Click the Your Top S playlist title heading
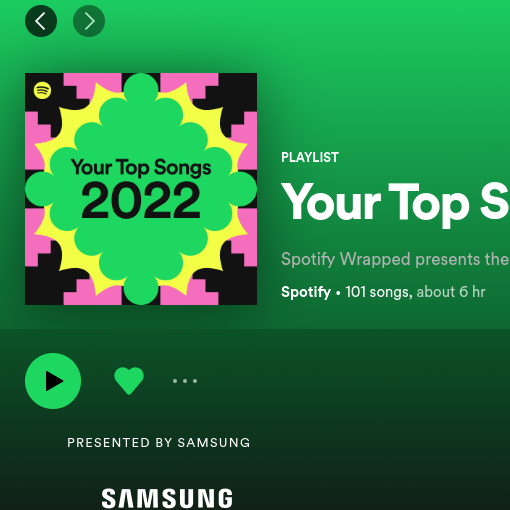Image resolution: width=510 pixels, height=510 pixels. (x=395, y=204)
